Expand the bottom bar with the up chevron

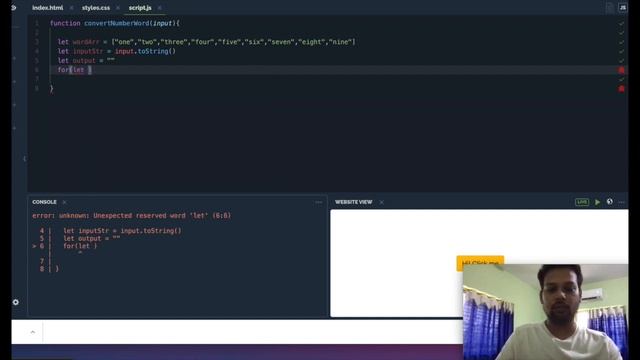click(33, 332)
